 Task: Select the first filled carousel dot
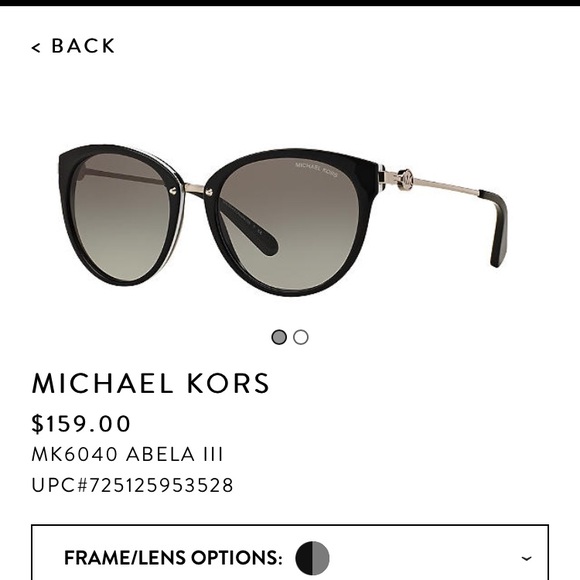pos(279,337)
